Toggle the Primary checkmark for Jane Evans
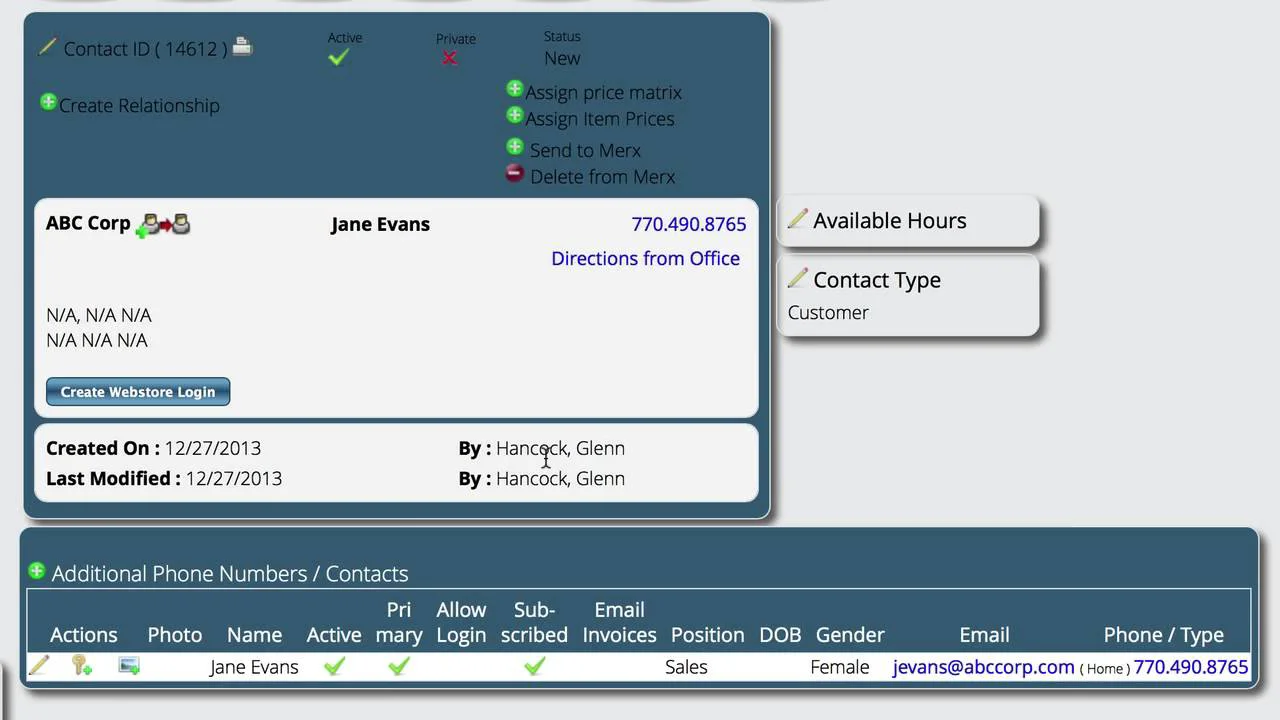 point(398,666)
